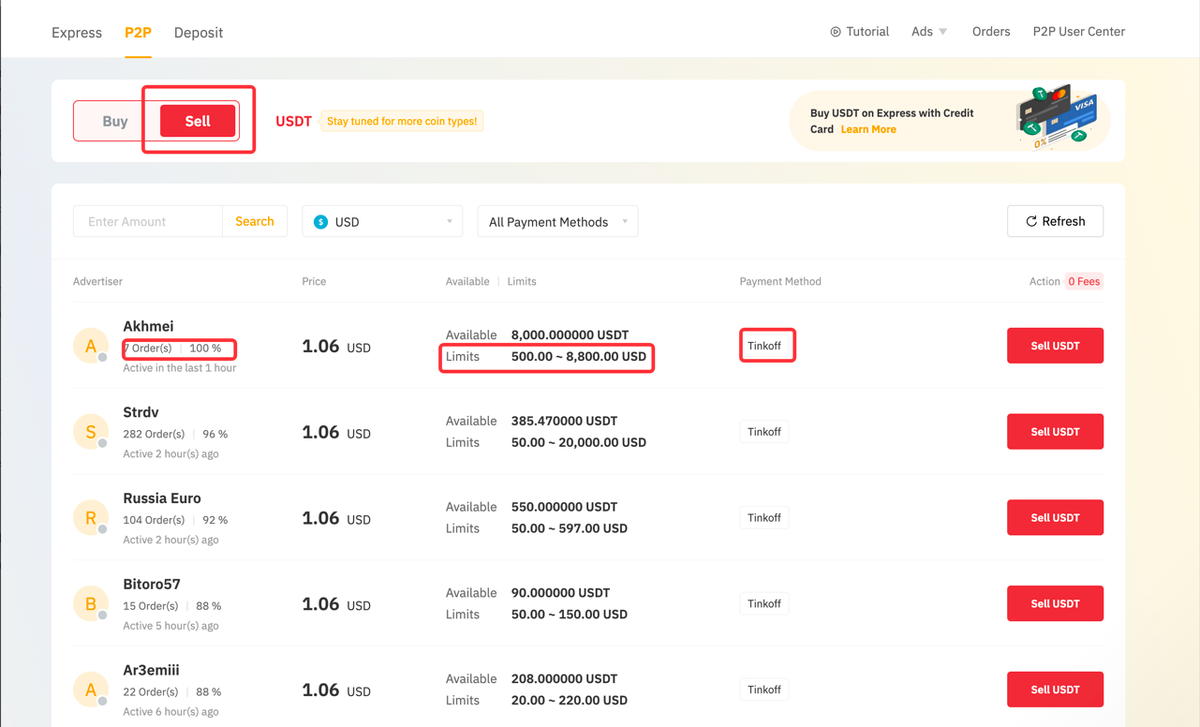
Task: Focus the Enter Amount field
Action: coord(148,221)
